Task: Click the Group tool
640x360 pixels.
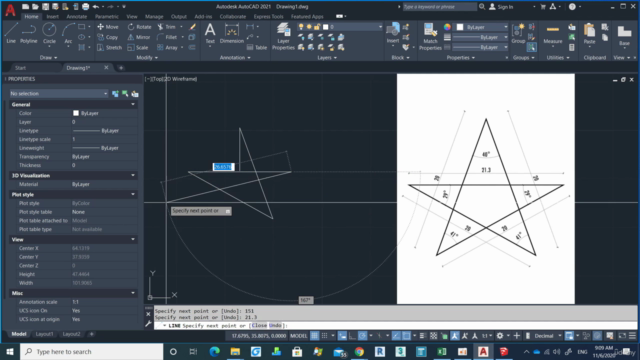Action: click(518, 33)
